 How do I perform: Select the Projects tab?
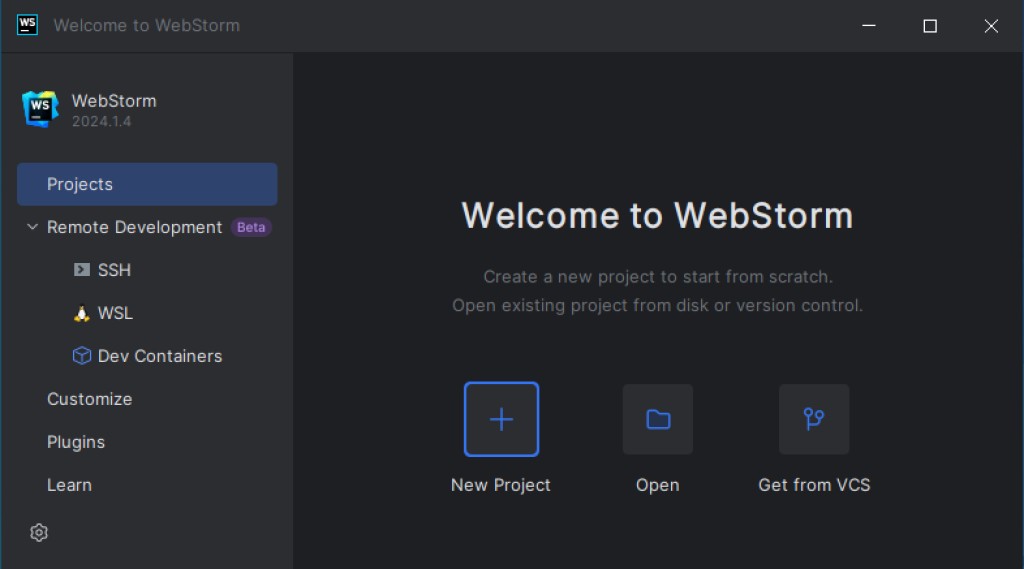pyautogui.click(x=147, y=184)
